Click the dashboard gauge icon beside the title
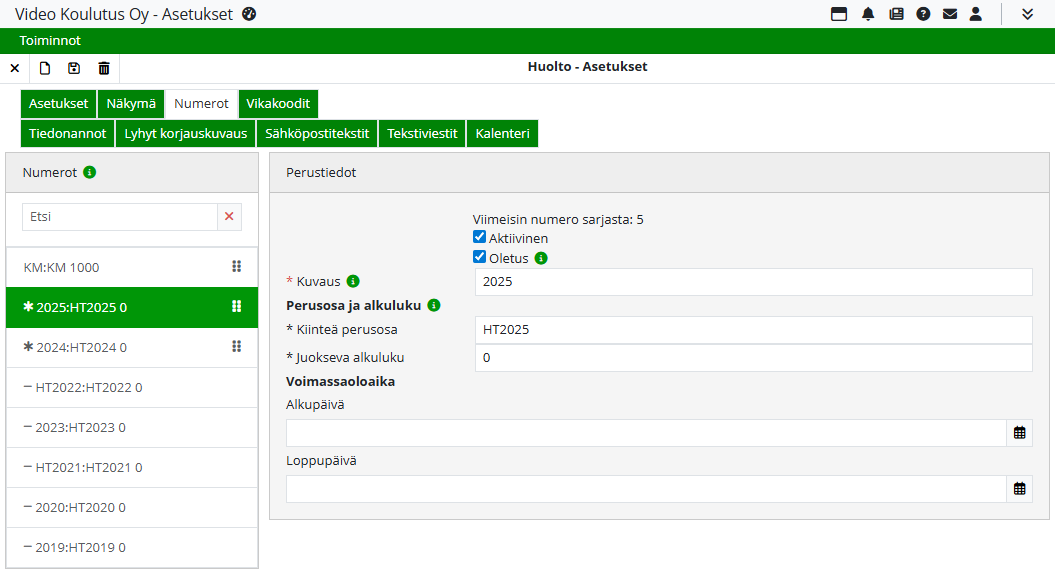The width and height of the screenshot is (1055, 587). click(250, 14)
